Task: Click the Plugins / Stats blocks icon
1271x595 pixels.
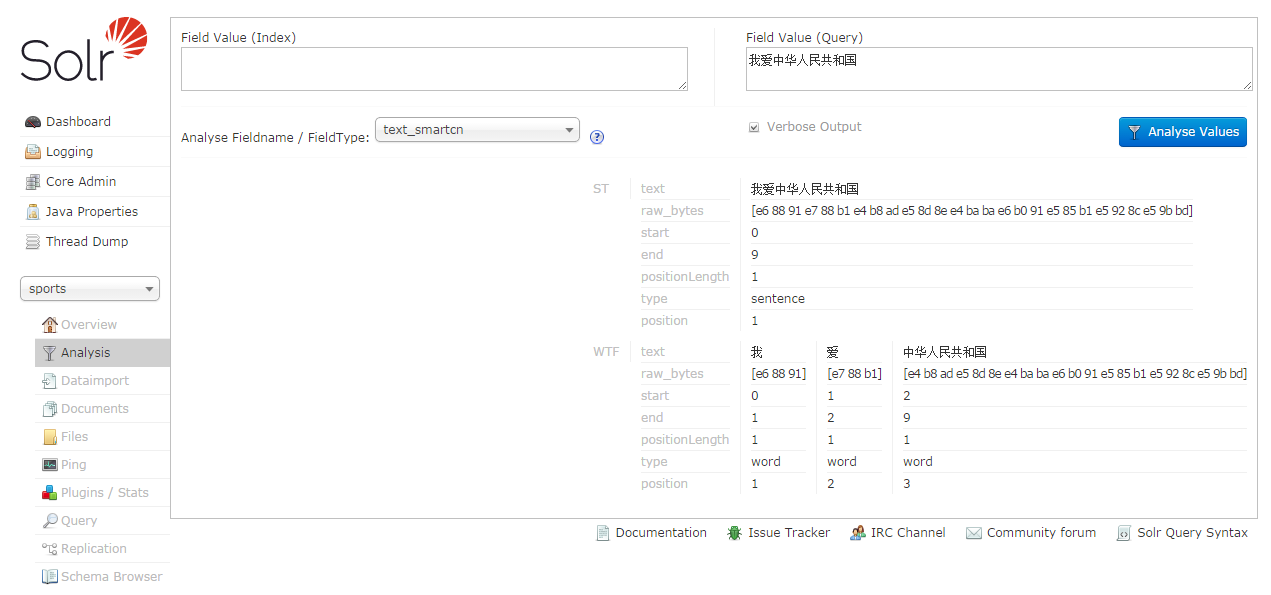Action: (49, 493)
